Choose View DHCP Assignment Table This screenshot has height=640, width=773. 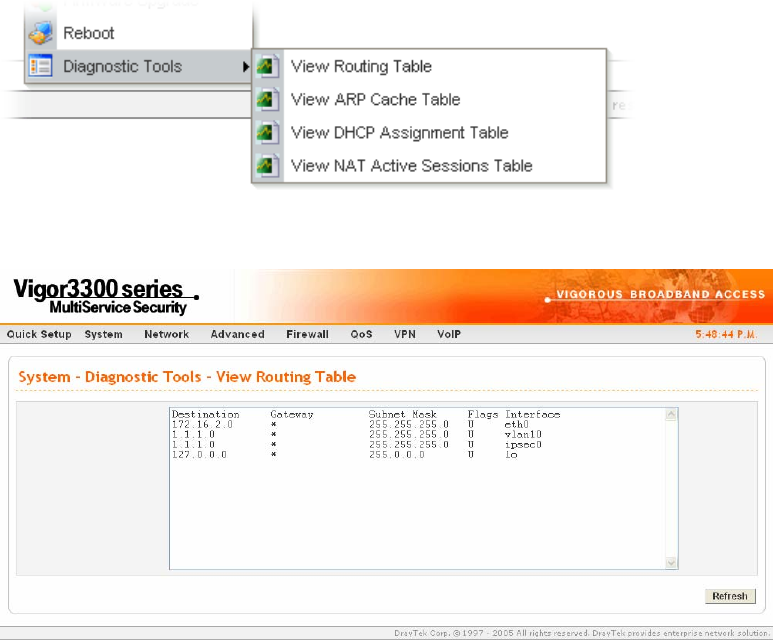(x=399, y=133)
